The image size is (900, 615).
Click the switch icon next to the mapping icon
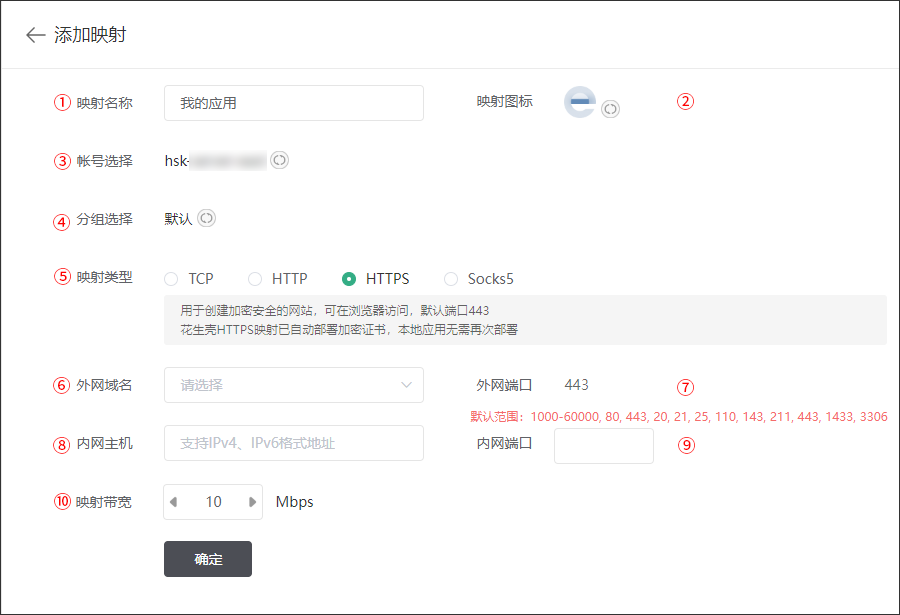[610, 109]
